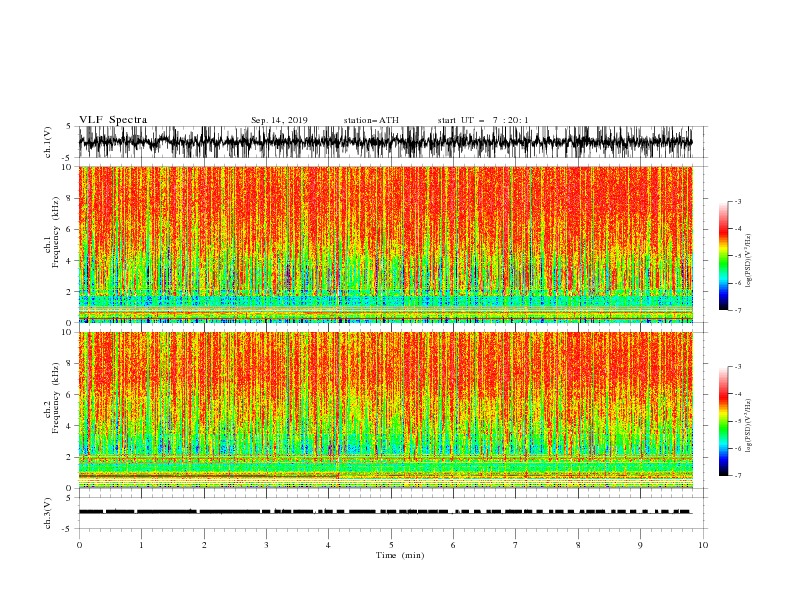The height and width of the screenshot is (612, 792).
Task: Click time axis tick label "5"
Action: tap(391, 545)
